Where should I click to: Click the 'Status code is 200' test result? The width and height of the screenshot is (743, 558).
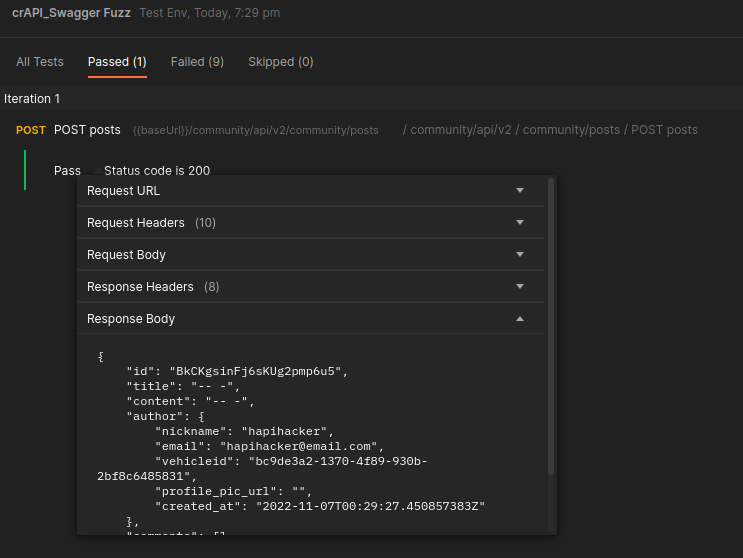tap(157, 171)
